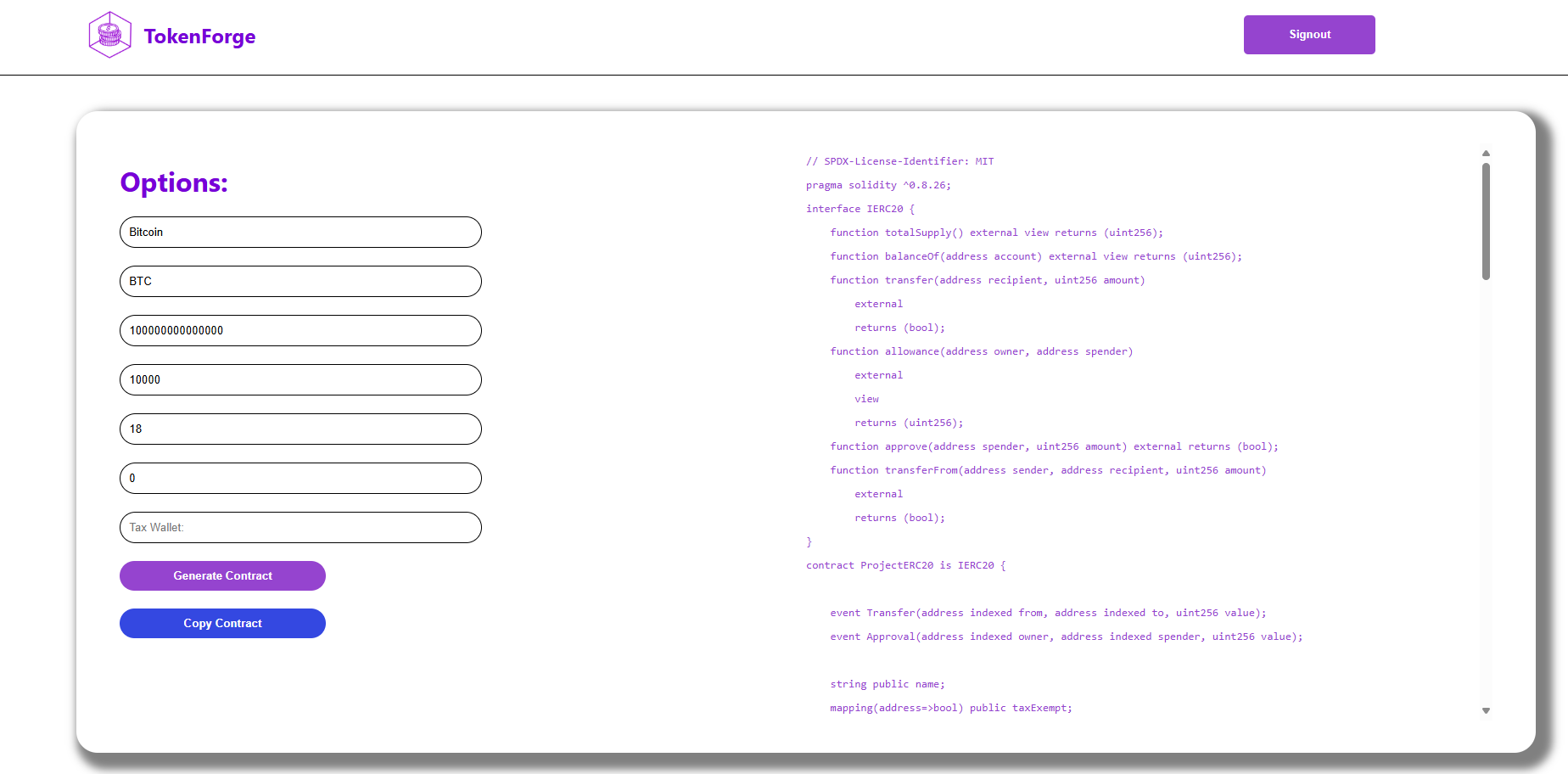1568x774 pixels.
Task: Click the code panel scroll down arrow
Action: pyautogui.click(x=1486, y=711)
